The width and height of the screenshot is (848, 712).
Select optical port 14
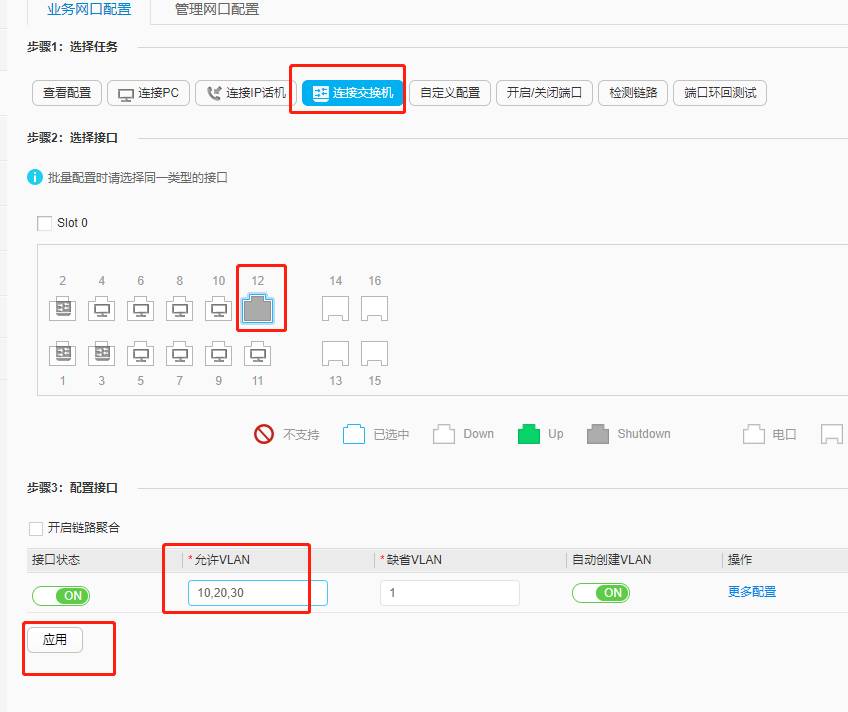coord(335,309)
